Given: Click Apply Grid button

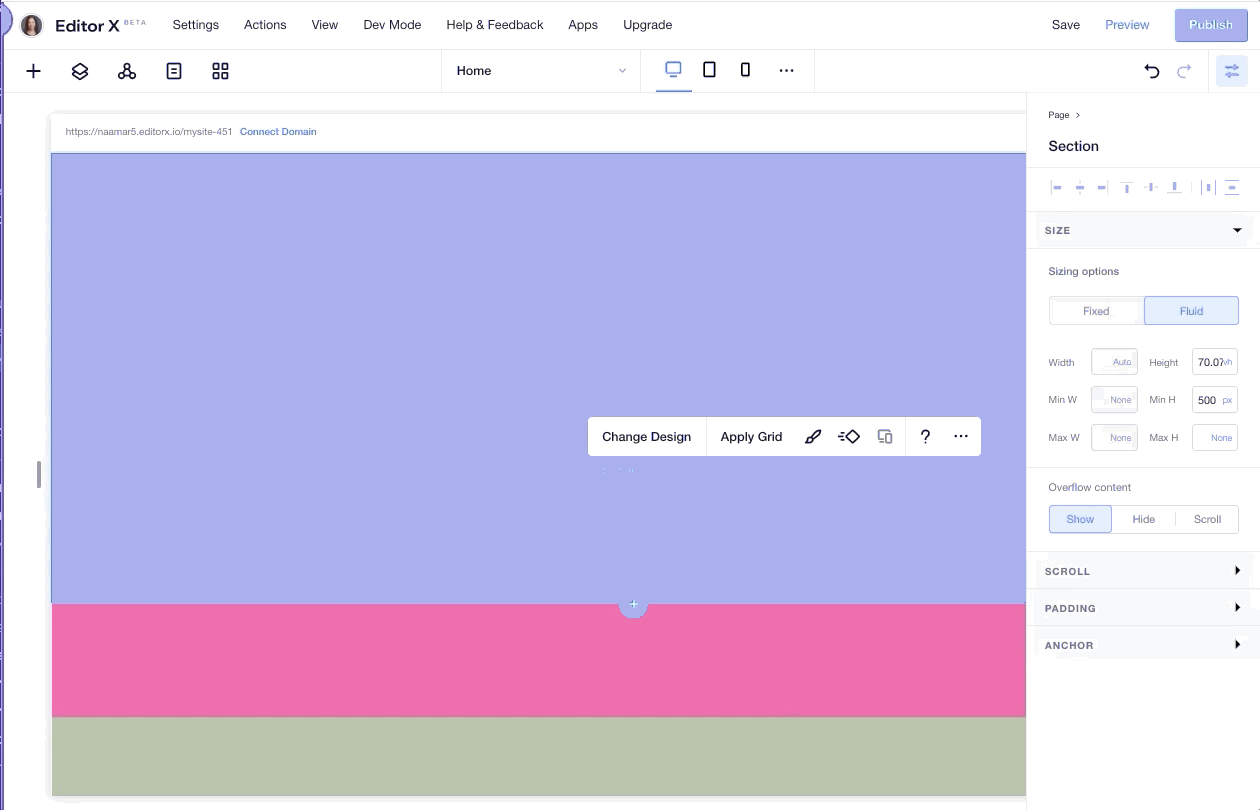Looking at the screenshot, I should point(751,437).
